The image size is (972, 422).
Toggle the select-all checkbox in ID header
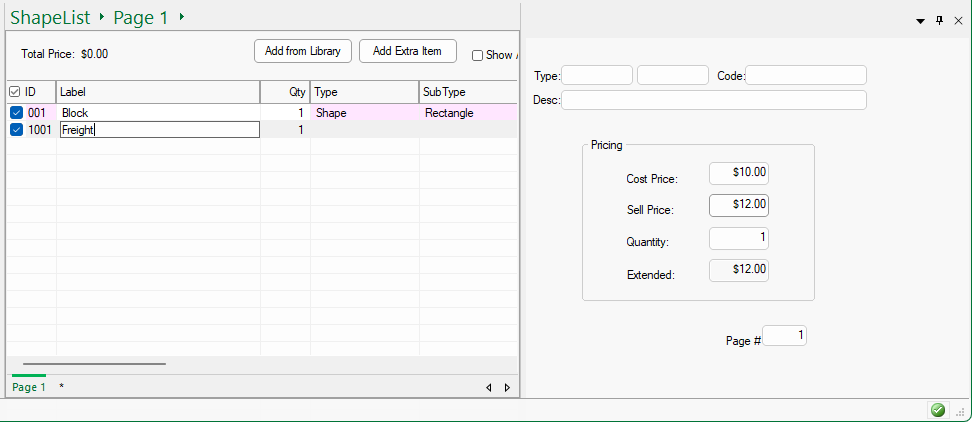(15, 92)
